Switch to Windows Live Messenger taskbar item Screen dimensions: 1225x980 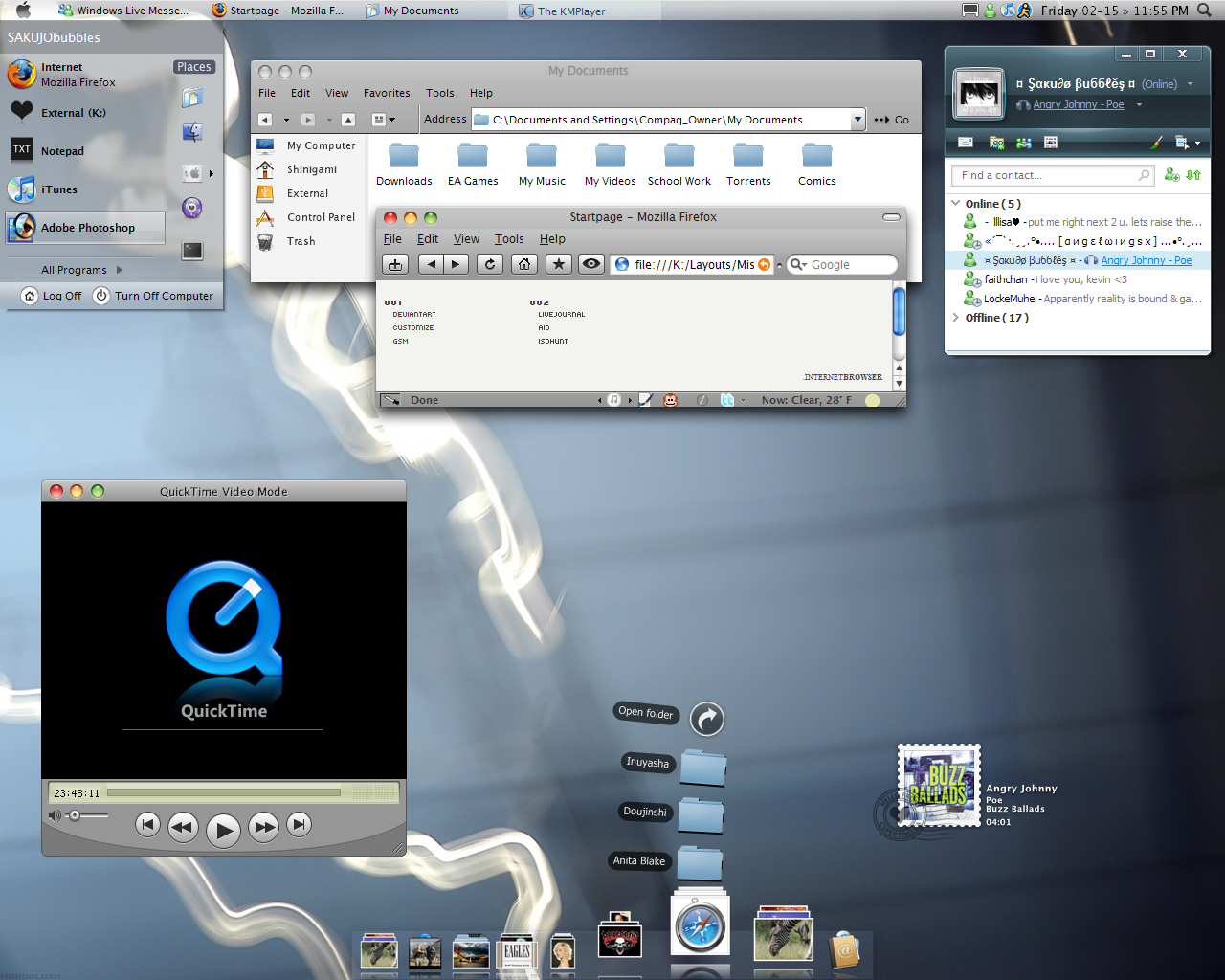(x=123, y=11)
